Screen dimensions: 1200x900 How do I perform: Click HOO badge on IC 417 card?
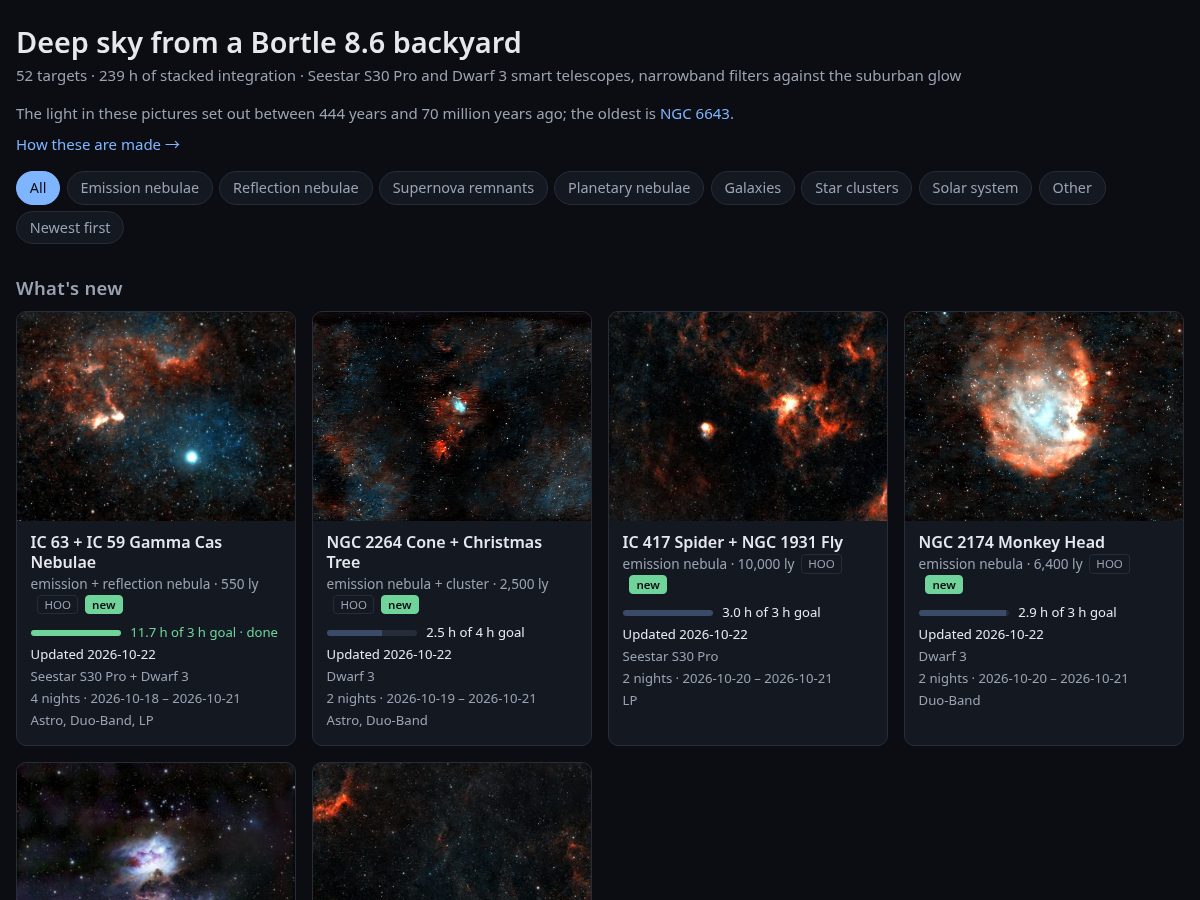821,565
